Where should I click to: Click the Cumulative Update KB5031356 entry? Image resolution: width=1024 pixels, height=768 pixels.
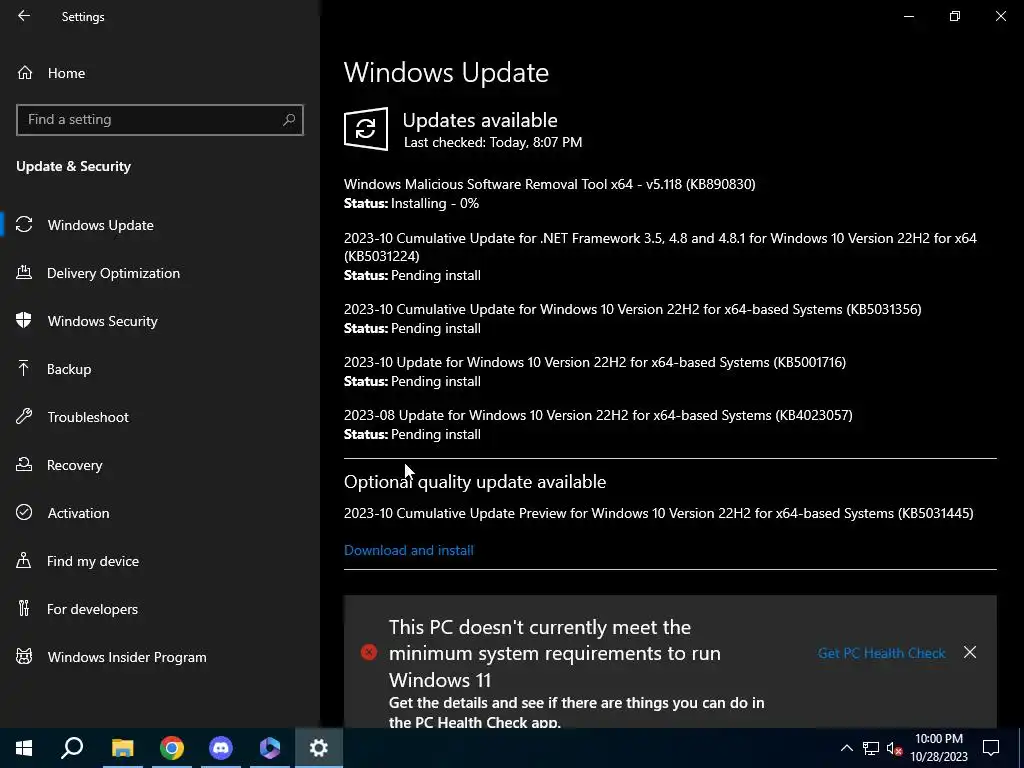pos(633,309)
